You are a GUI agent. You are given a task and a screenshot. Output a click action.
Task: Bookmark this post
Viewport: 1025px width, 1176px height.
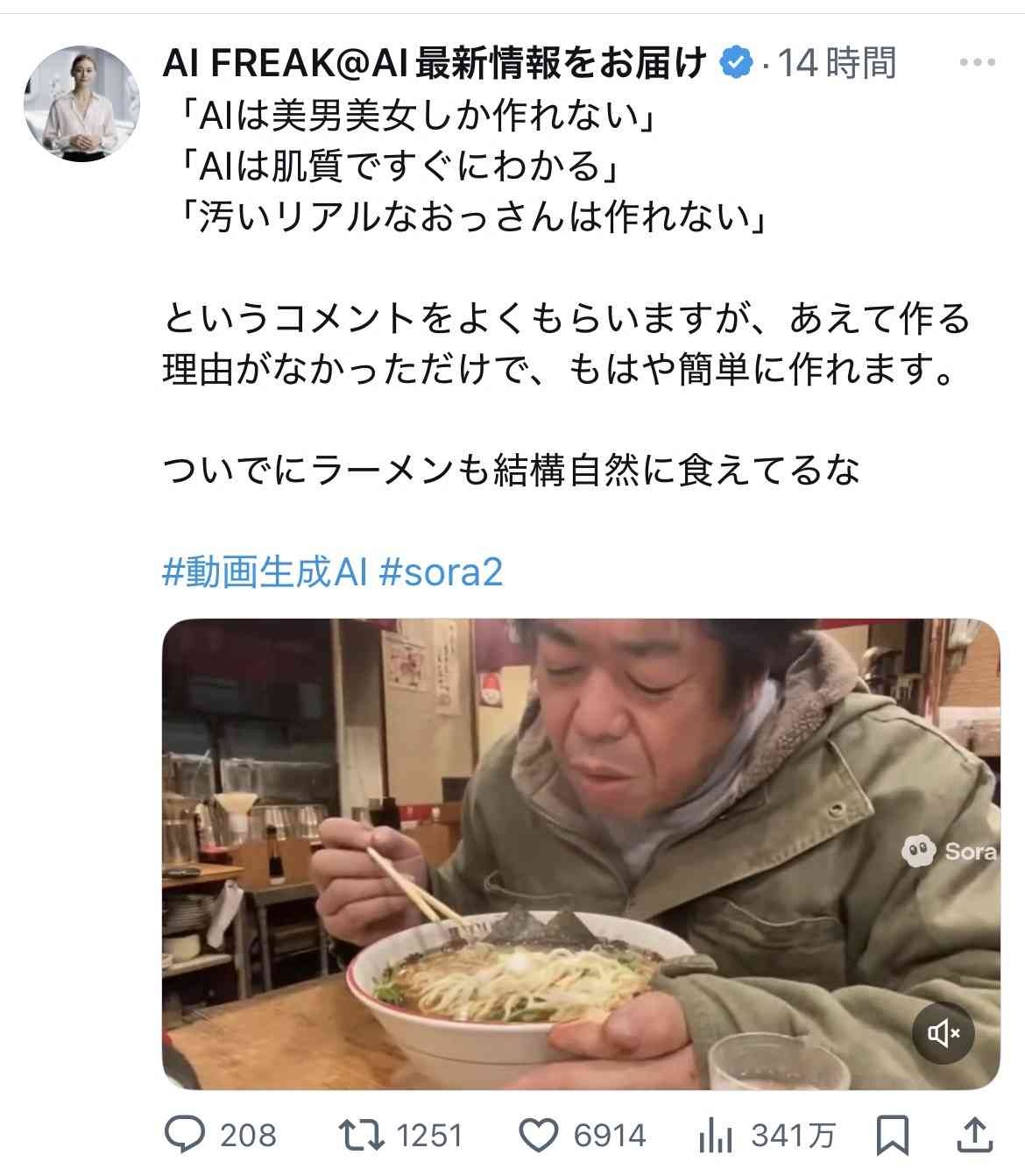point(893,1136)
